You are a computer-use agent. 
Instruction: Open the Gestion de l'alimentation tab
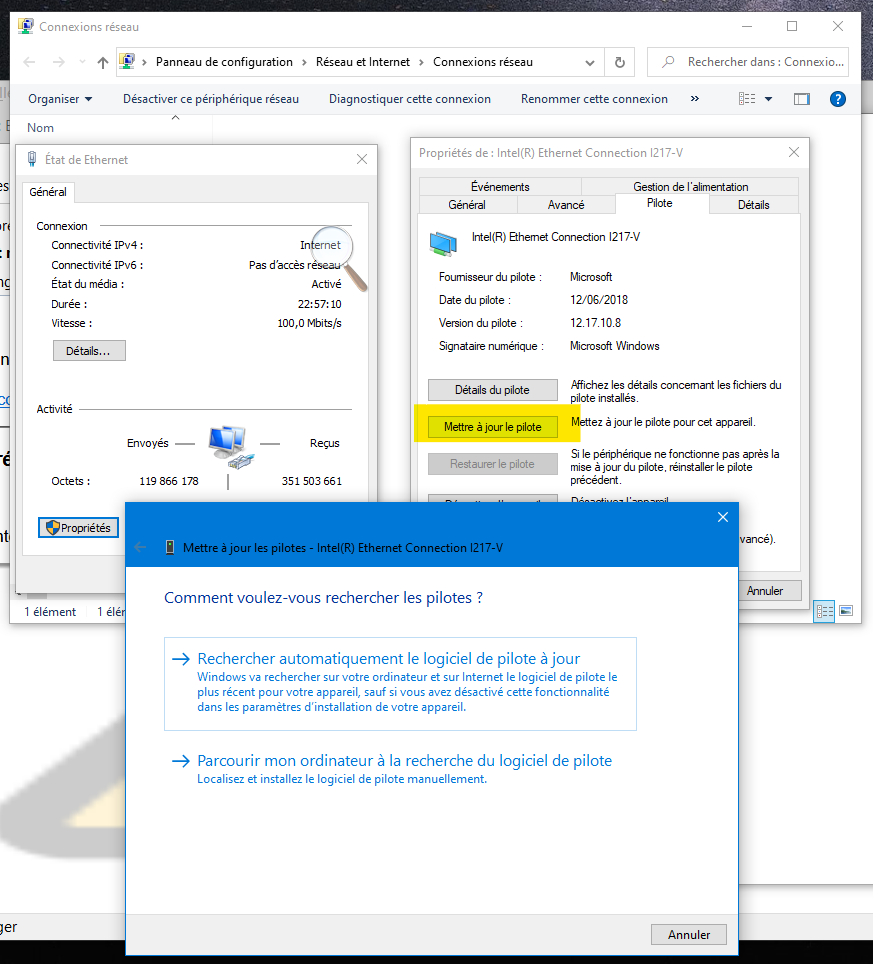pos(690,187)
